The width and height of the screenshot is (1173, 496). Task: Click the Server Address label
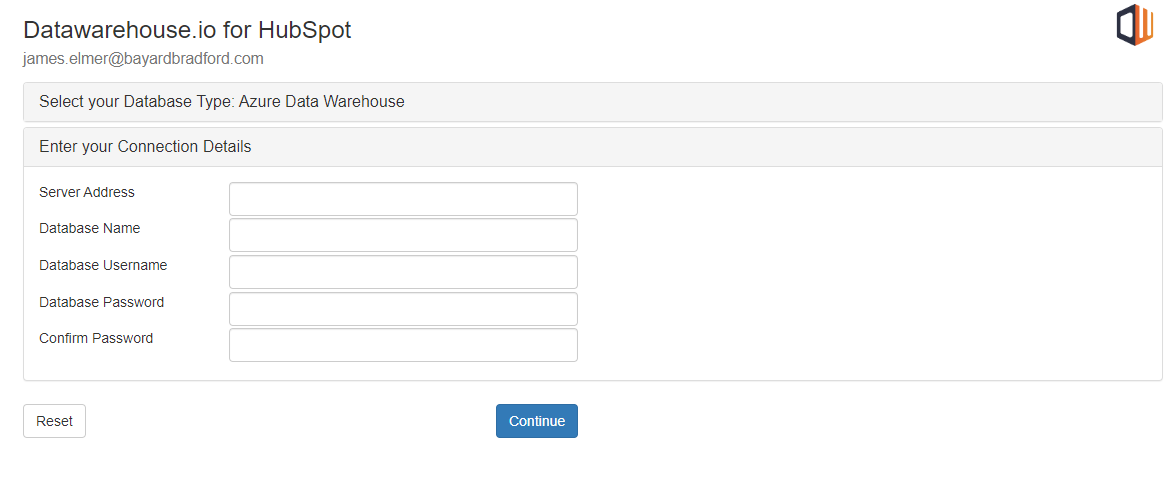tap(87, 192)
